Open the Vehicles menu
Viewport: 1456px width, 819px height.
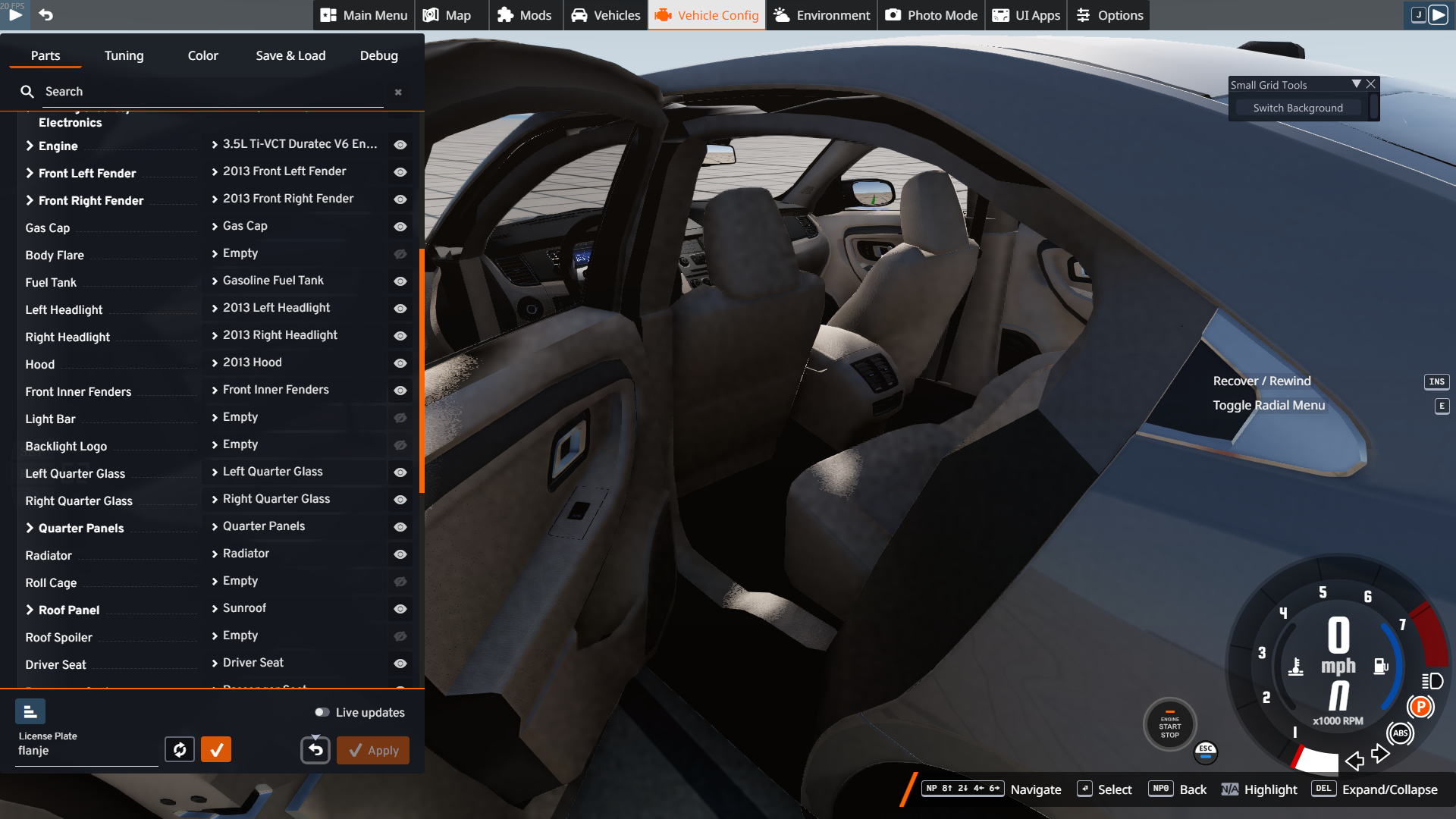[x=606, y=15]
